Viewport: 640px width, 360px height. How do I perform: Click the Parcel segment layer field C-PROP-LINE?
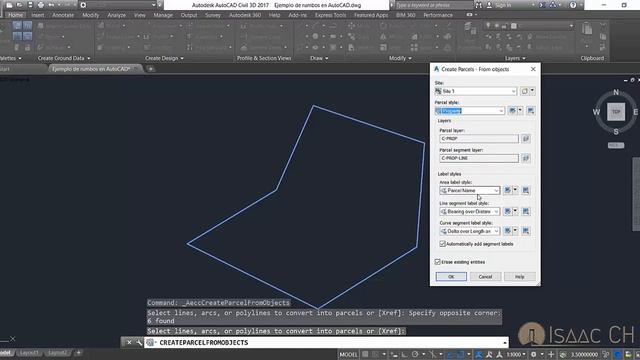point(479,158)
